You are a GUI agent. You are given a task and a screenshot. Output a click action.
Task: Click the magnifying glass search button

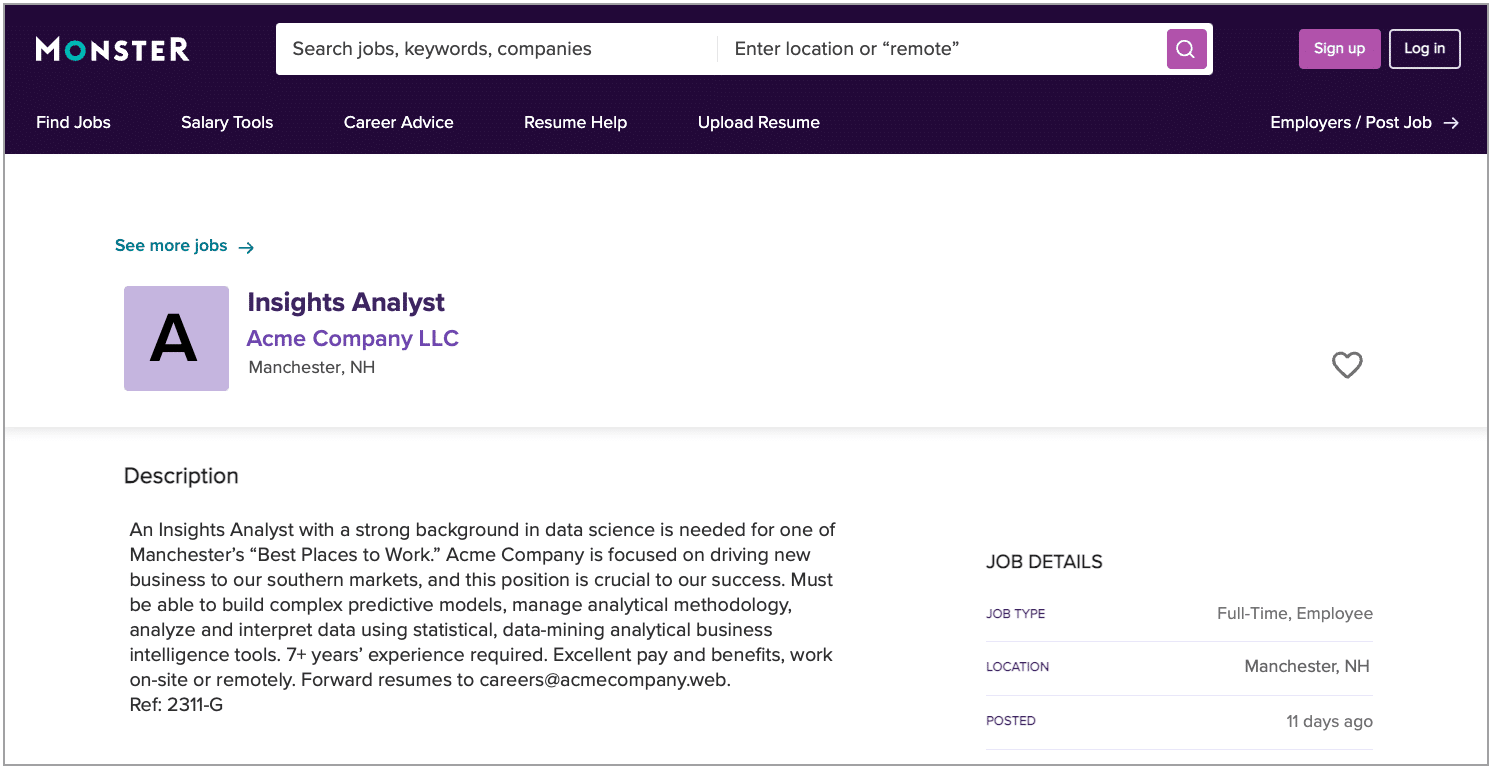tap(1186, 49)
